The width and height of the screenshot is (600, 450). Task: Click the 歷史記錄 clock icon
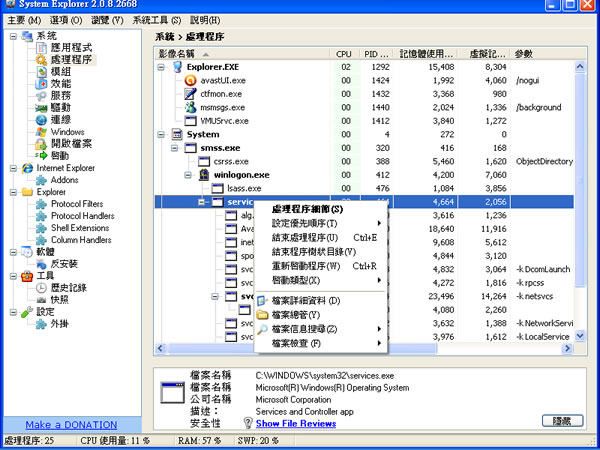tap(41, 288)
